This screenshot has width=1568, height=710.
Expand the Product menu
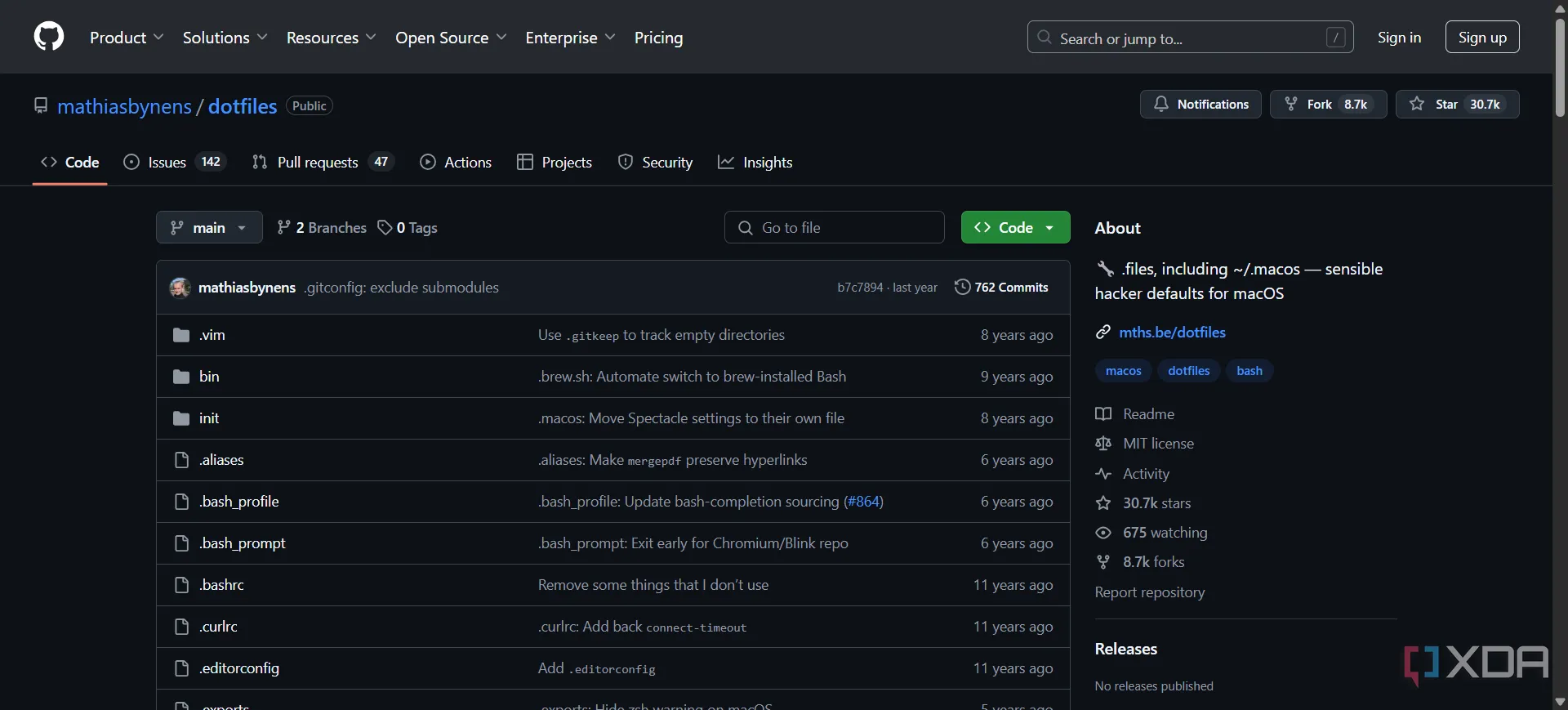tap(127, 38)
